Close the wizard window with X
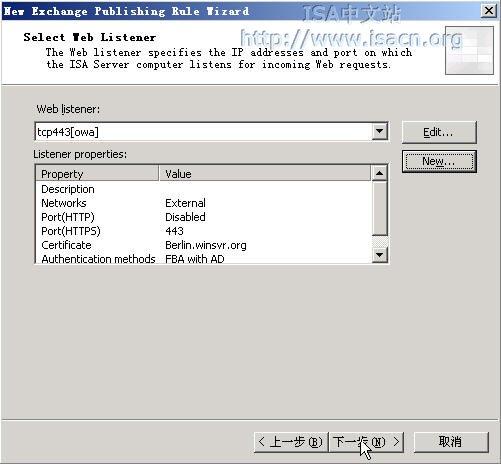The image size is (501, 464). coord(489,11)
